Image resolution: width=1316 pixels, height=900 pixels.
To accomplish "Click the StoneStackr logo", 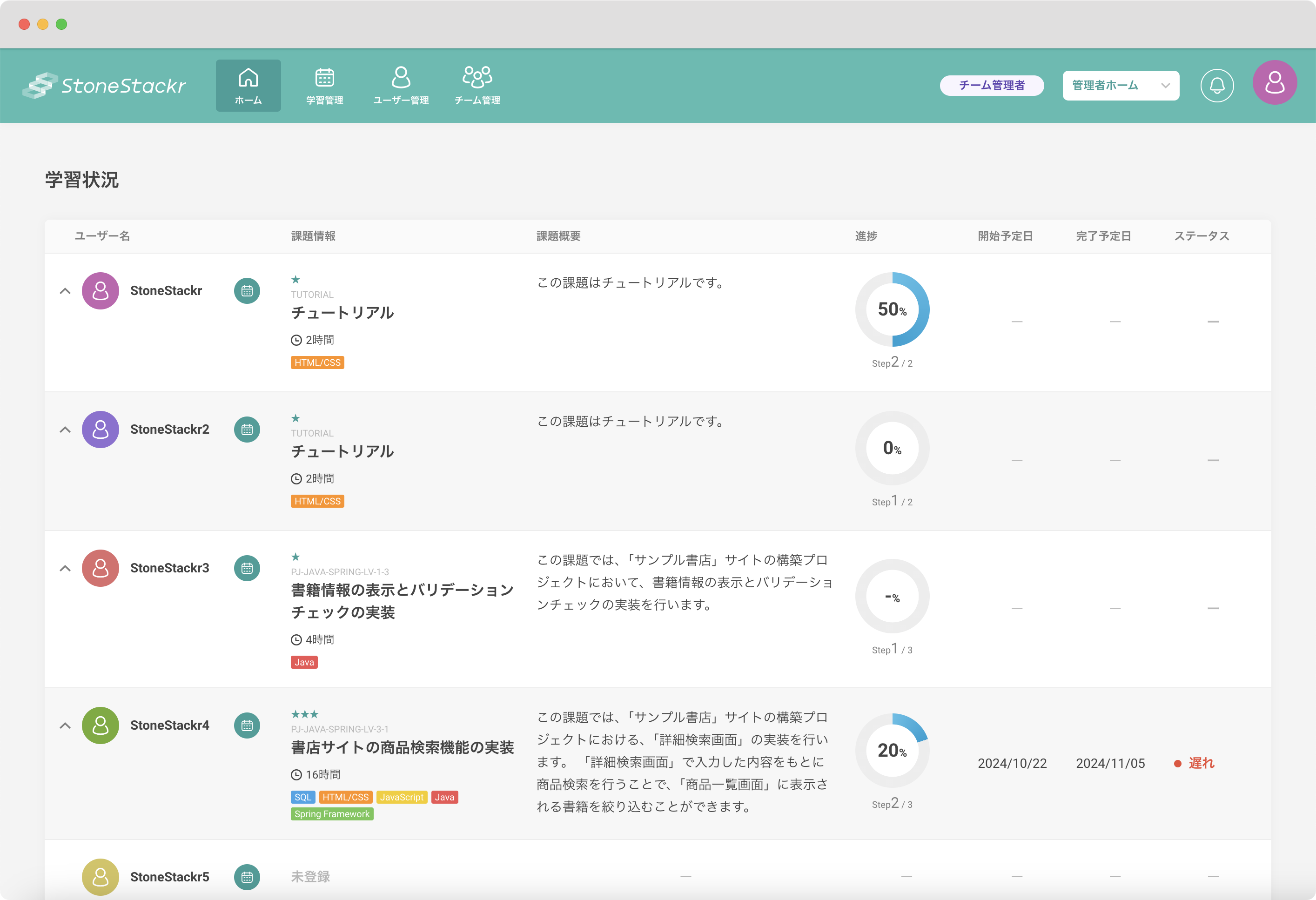I will (104, 85).
